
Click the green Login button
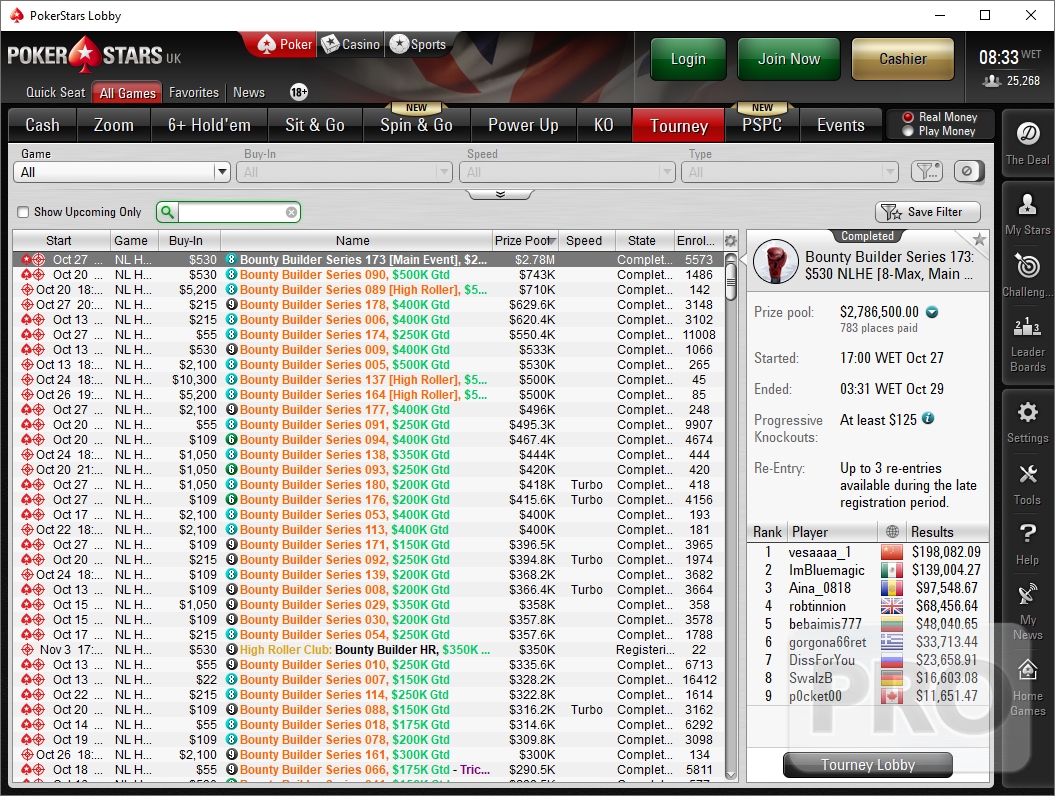coord(688,59)
